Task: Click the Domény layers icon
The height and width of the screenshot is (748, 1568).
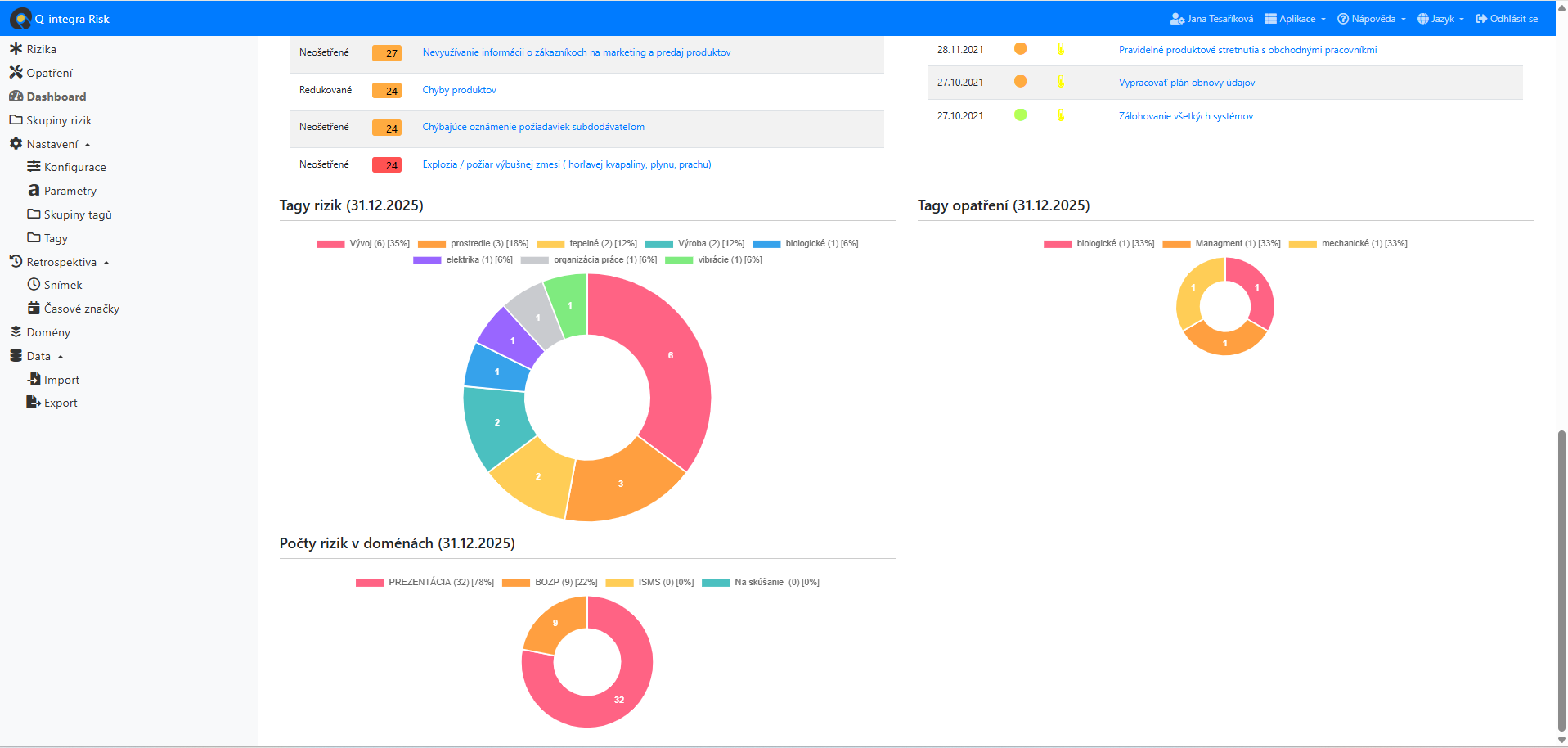Action: coord(16,332)
